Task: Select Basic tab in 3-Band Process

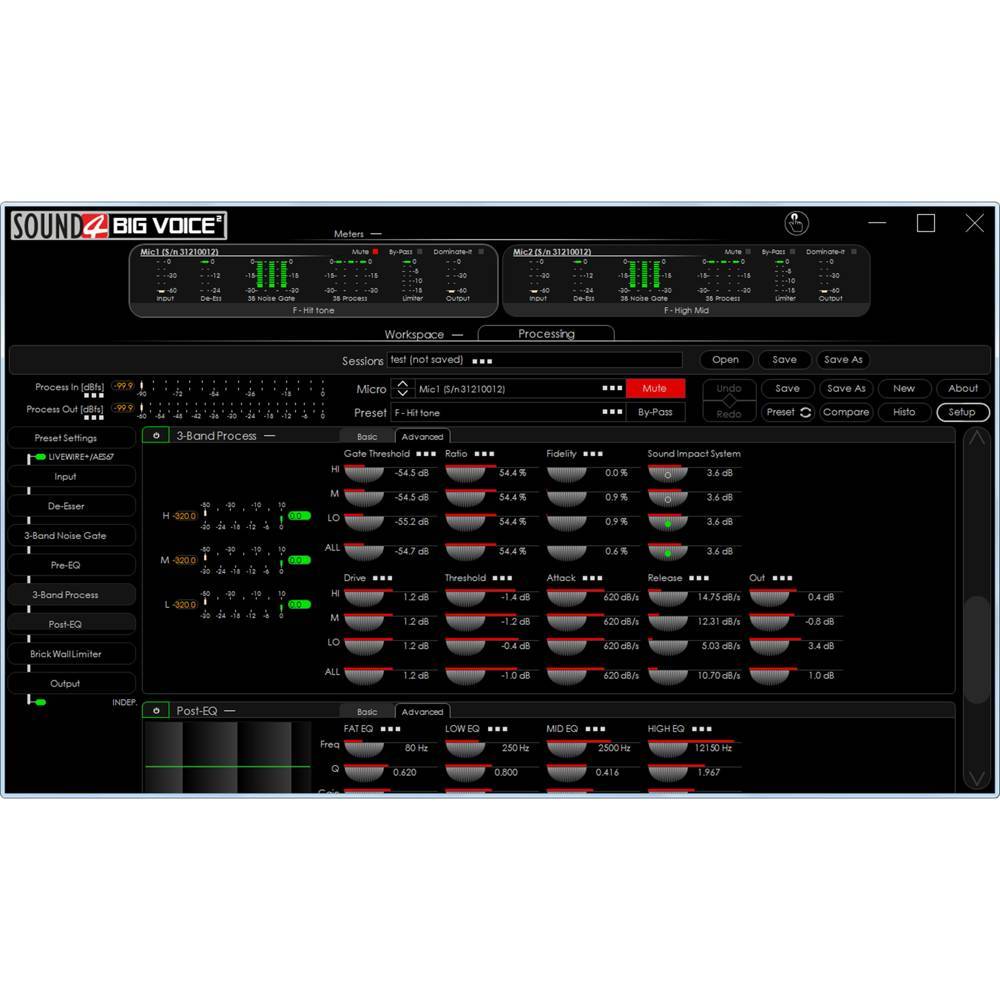Action: [367, 437]
